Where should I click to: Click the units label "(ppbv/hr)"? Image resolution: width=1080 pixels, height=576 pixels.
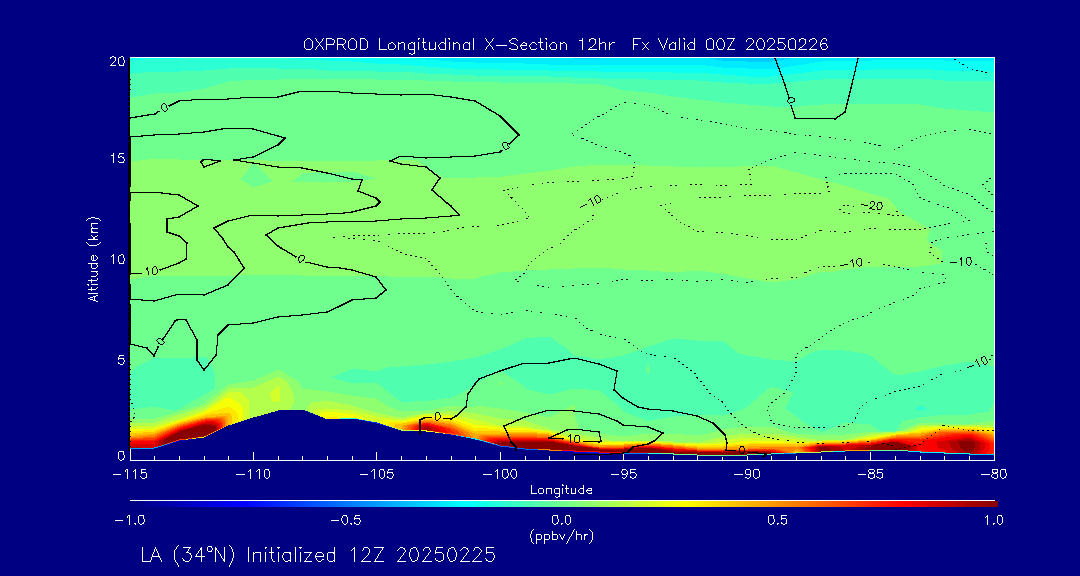pos(562,535)
